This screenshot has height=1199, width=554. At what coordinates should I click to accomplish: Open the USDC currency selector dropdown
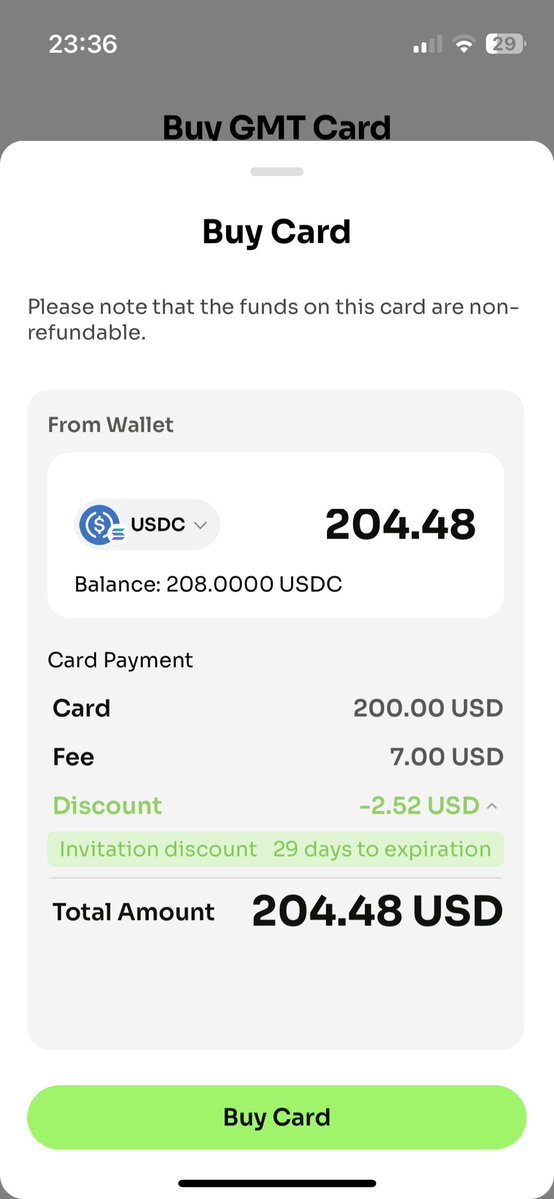coord(147,525)
